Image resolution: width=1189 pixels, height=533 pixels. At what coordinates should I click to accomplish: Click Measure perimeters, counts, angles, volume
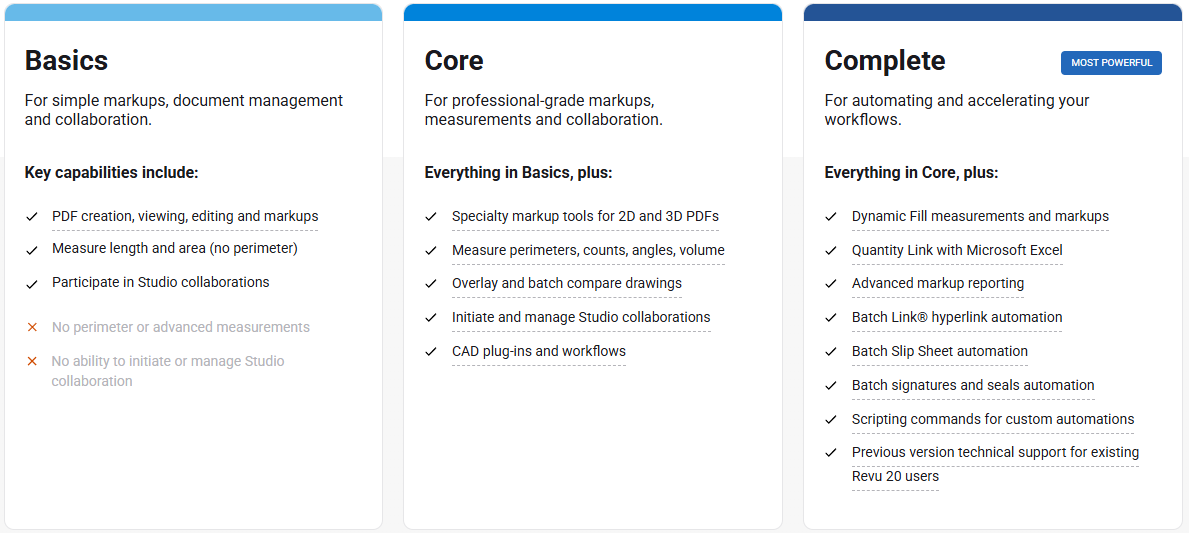(588, 250)
